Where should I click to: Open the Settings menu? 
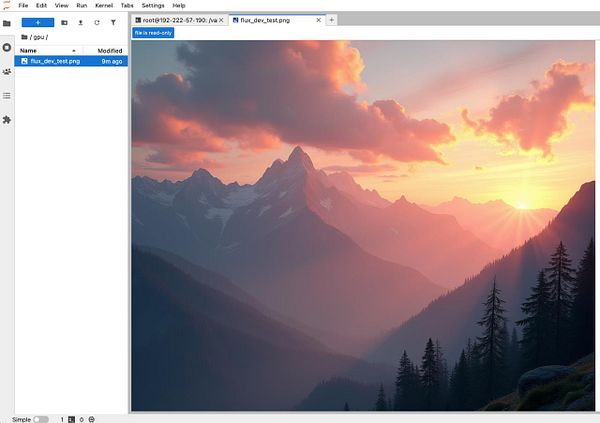(153, 5)
